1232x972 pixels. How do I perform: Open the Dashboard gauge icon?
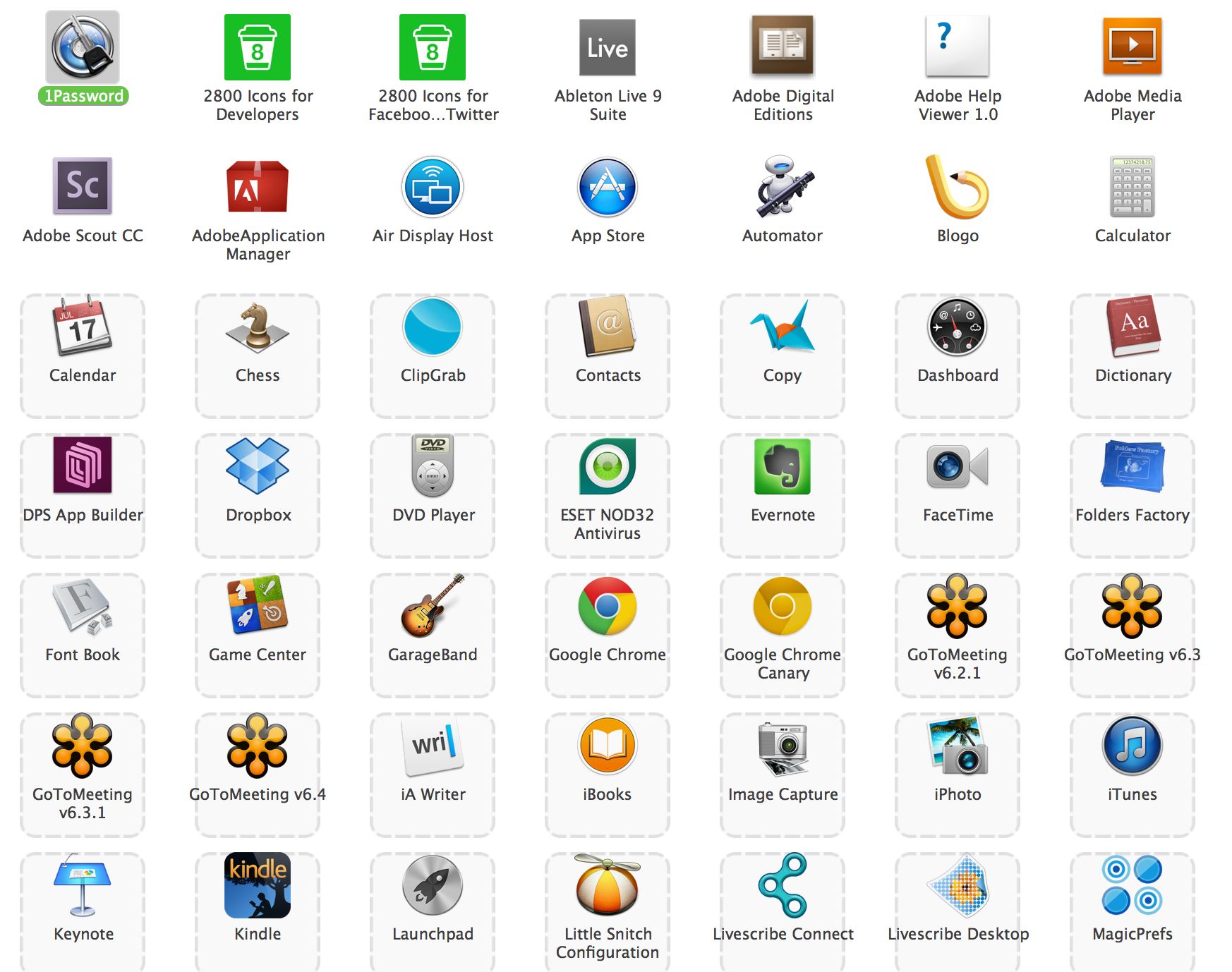point(958,327)
